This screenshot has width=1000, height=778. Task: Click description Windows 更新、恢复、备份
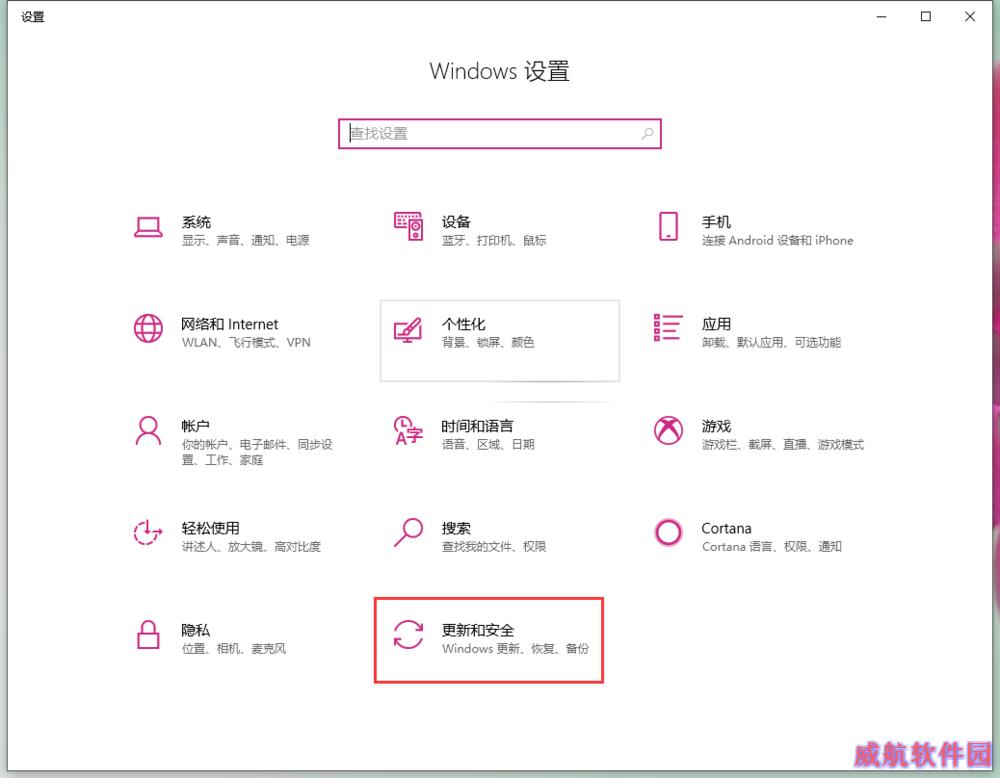point(515,649)
